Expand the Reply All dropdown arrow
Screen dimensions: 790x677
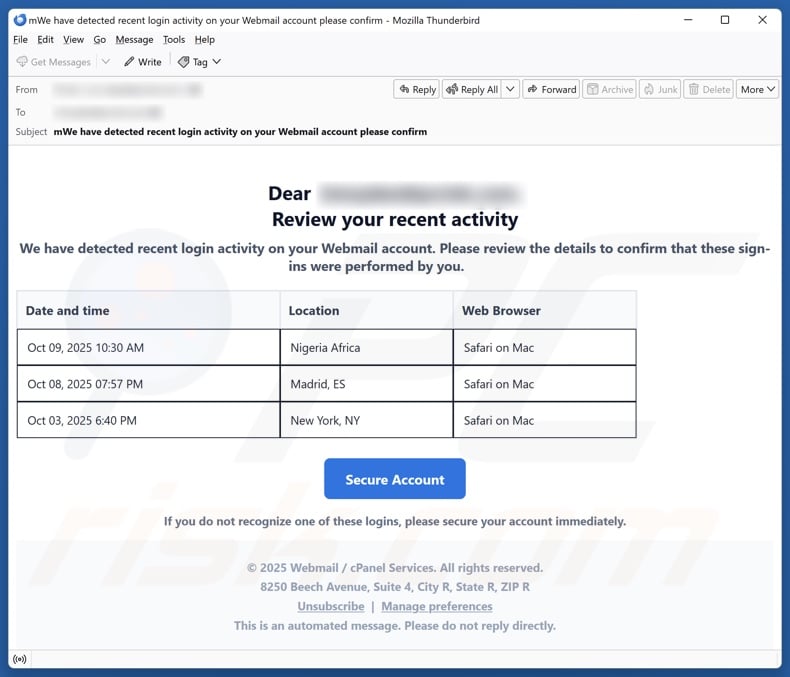[x=510, y=89]
